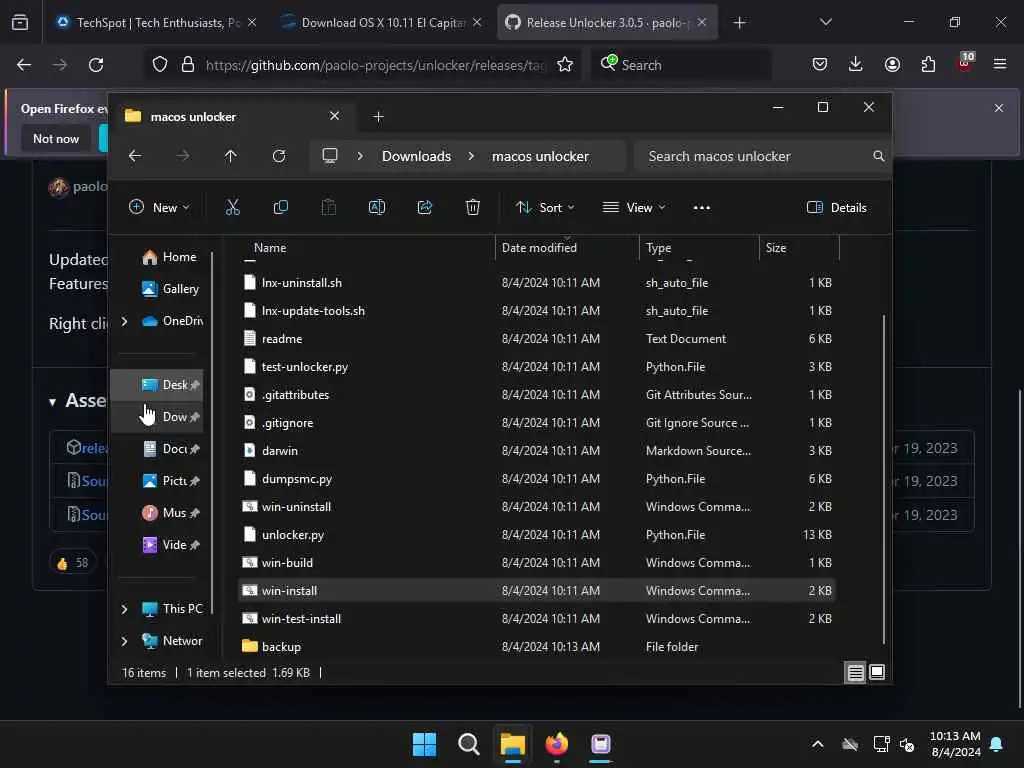This screenshot has height=768, width=1024.
Task: Open a new Firefox tab
Action: (x=739, y=22)
